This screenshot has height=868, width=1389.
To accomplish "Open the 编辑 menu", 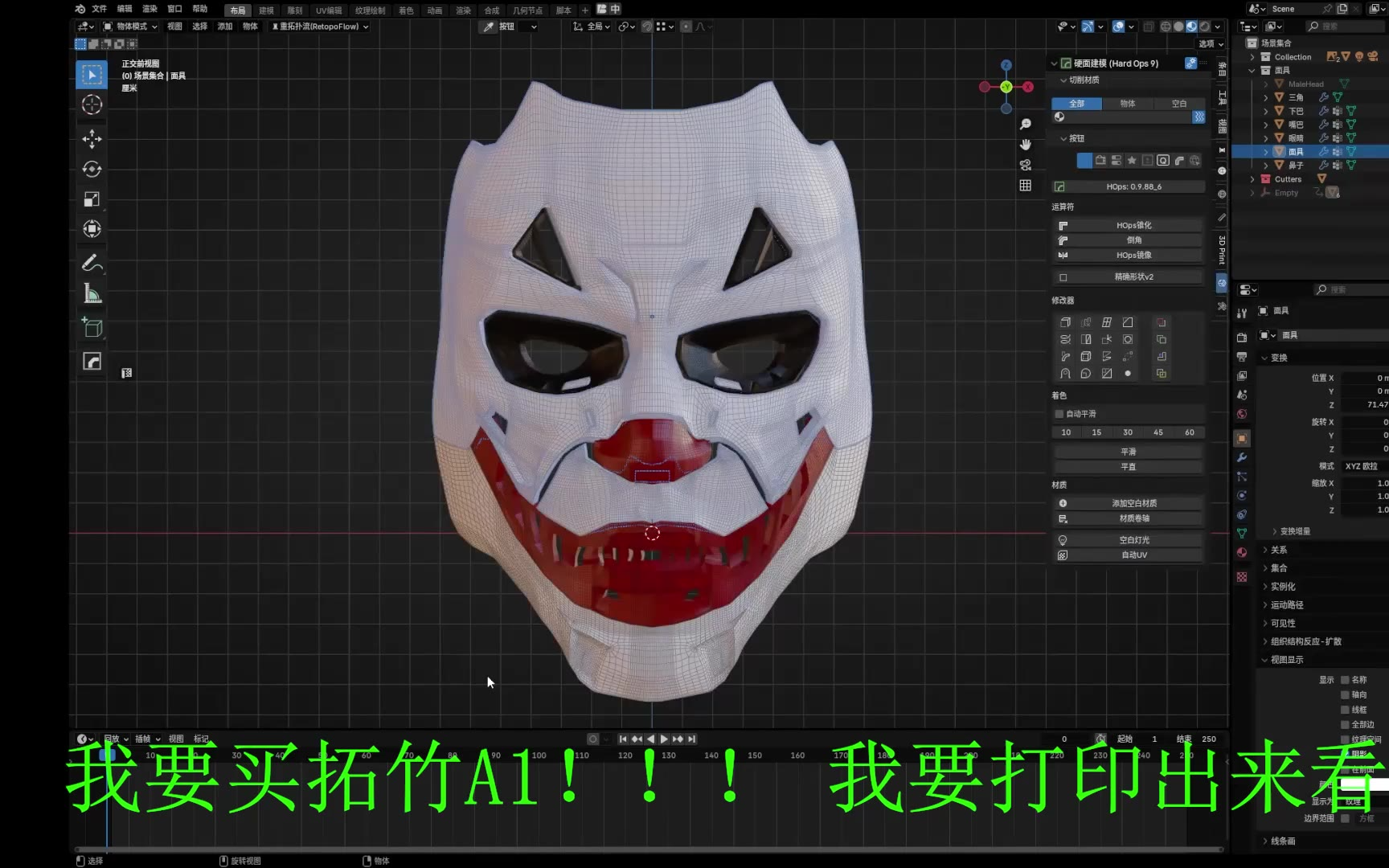I will click(125, 9).
